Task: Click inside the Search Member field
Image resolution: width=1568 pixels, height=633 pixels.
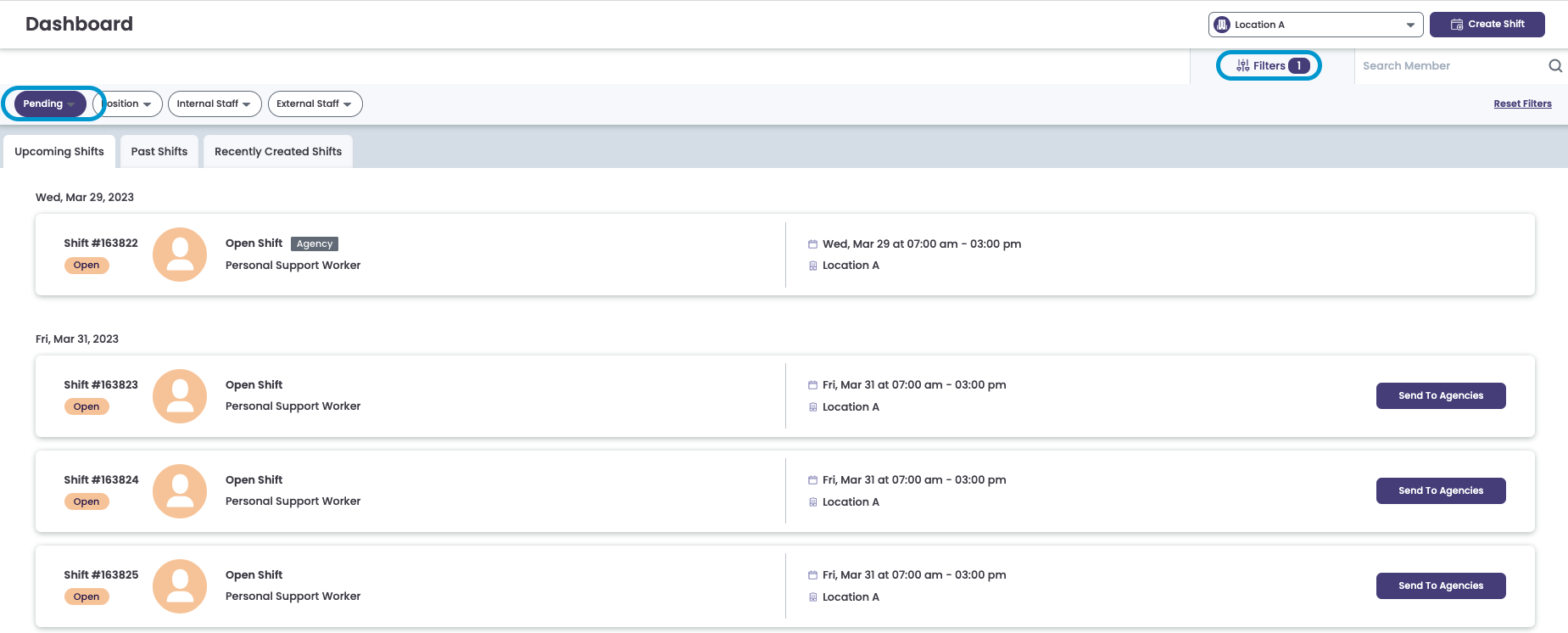Action: pyautogui.click(x=1433, y=65)
